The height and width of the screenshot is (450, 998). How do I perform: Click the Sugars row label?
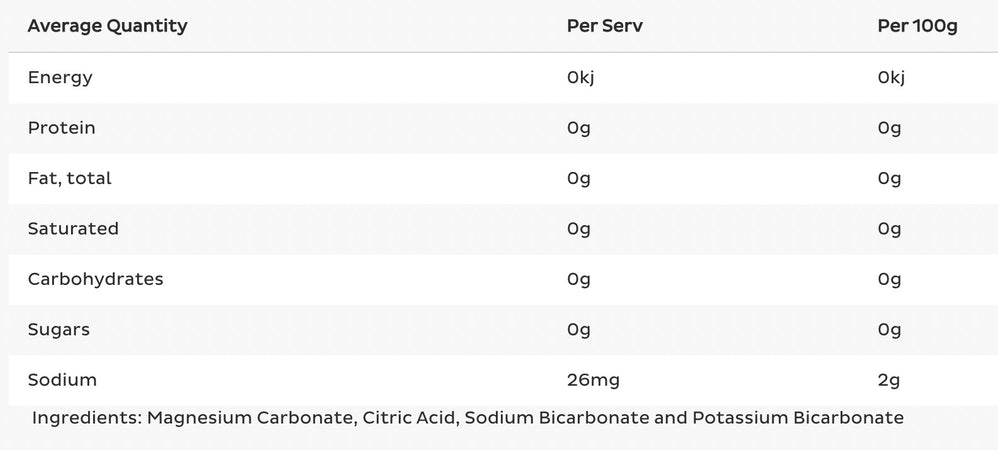[60, 329]
